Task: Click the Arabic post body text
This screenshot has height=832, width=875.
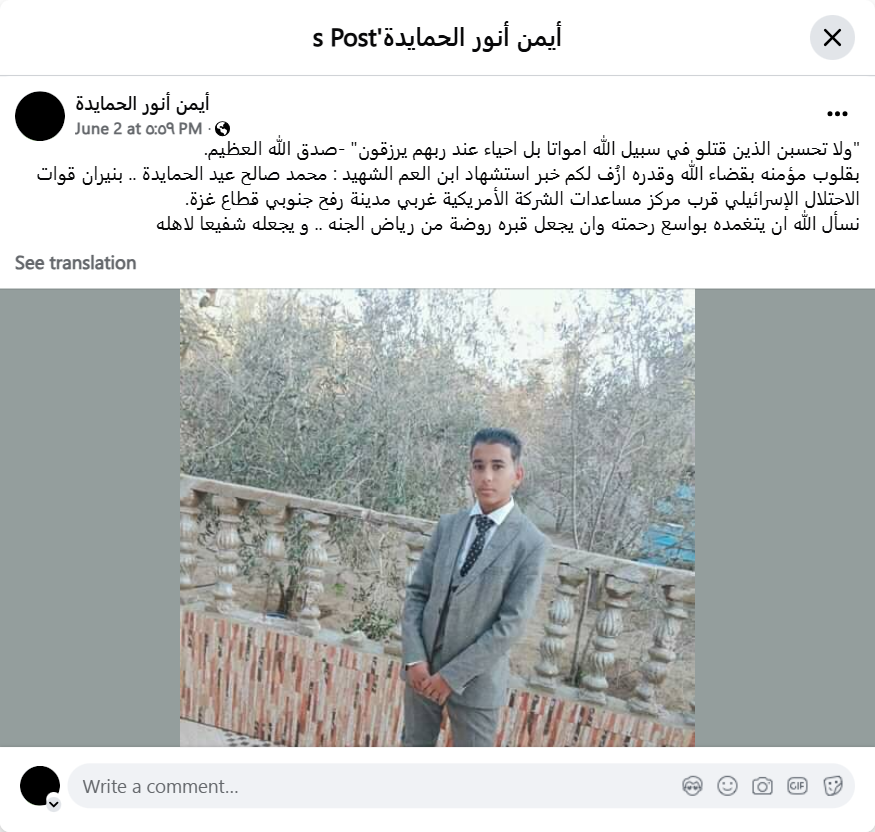Action: click(x=448, y=187)
